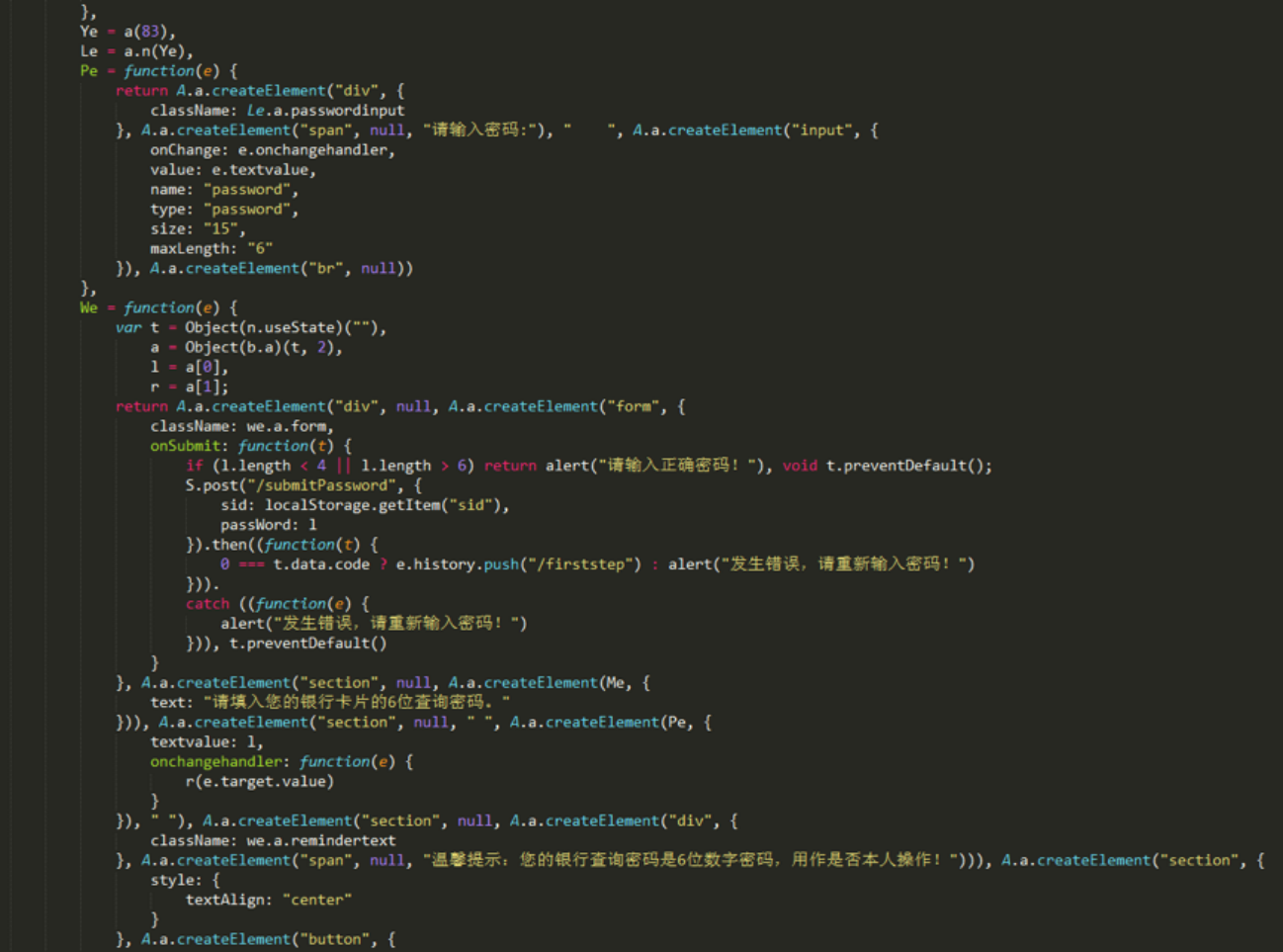
Task: Click 'onChange: e.onchangehandler,' line
Action: coord(273,150)
